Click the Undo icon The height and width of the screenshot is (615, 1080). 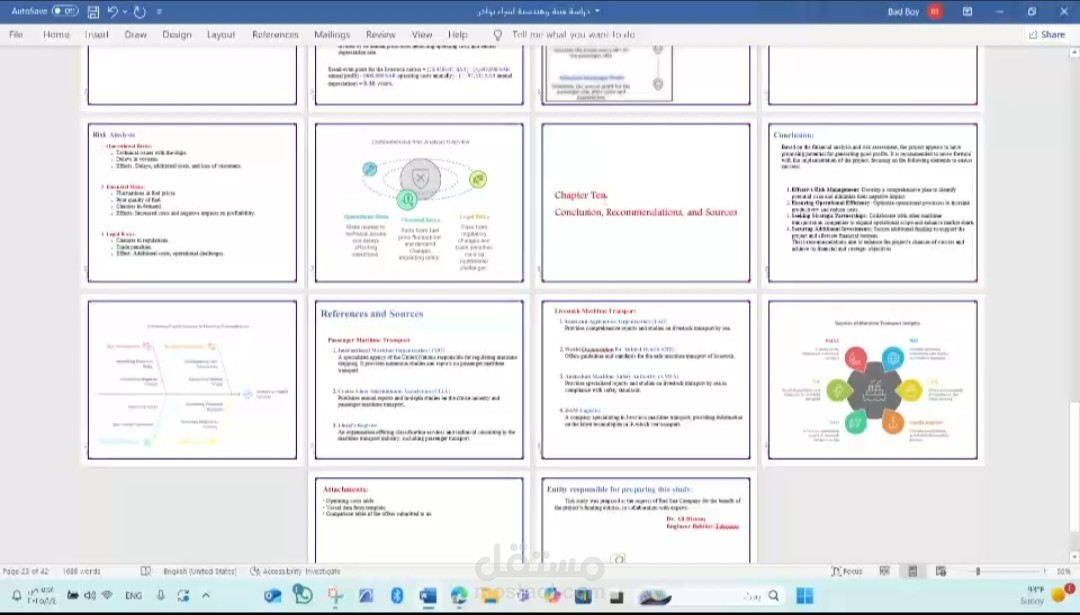(113, 12)
